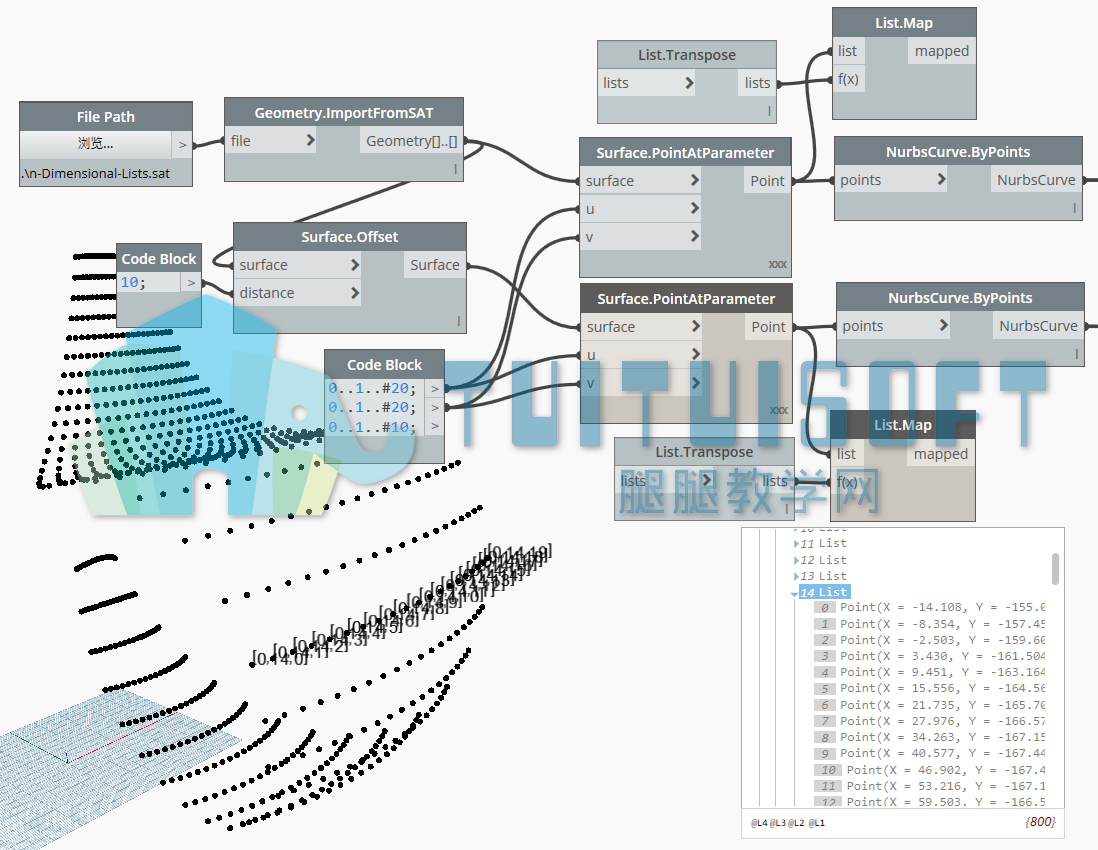
Task: Expand the 11 List entry in watch panel
Action: pos(796,544)
